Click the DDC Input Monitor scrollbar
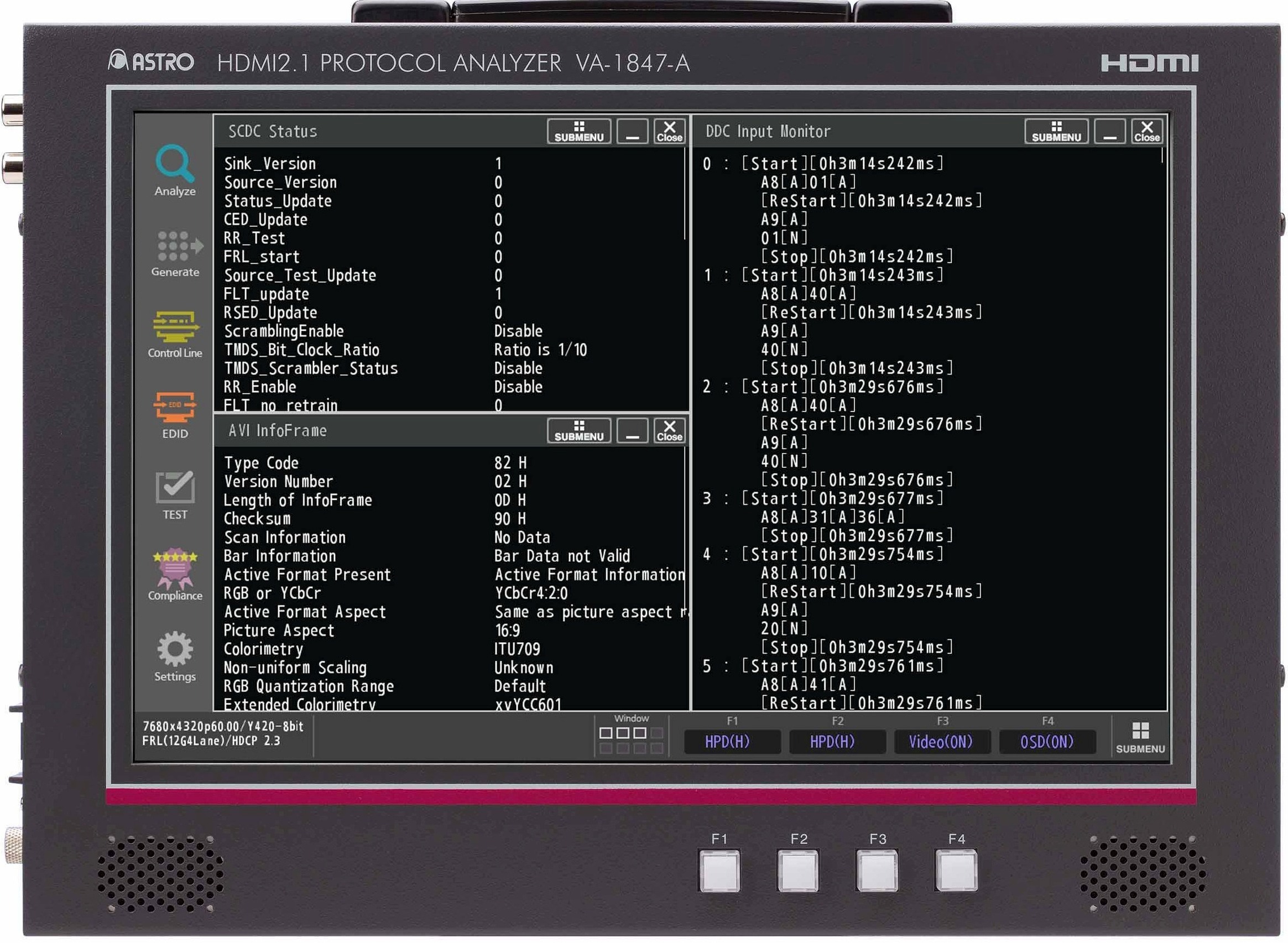This screenshot has width=1288, height=943. pyautogui.click(x=1162, y=156)
